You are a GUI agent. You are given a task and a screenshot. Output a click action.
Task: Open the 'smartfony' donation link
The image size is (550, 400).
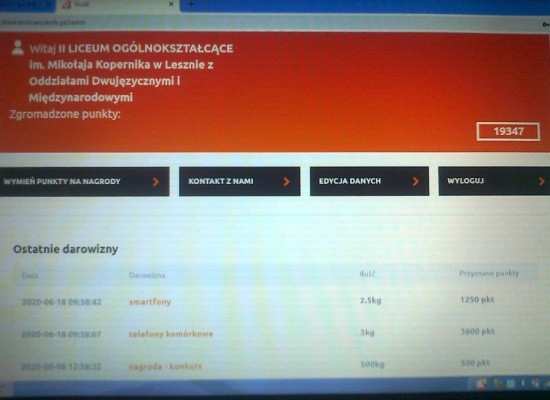(150, 302)
